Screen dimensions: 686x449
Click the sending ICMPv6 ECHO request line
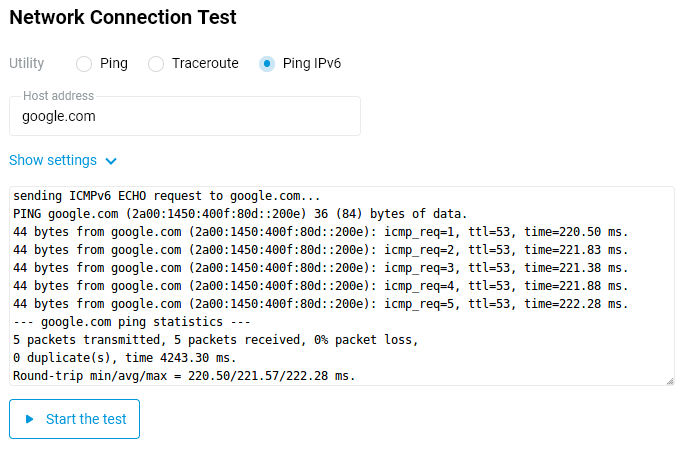click(x=167, y=196)
